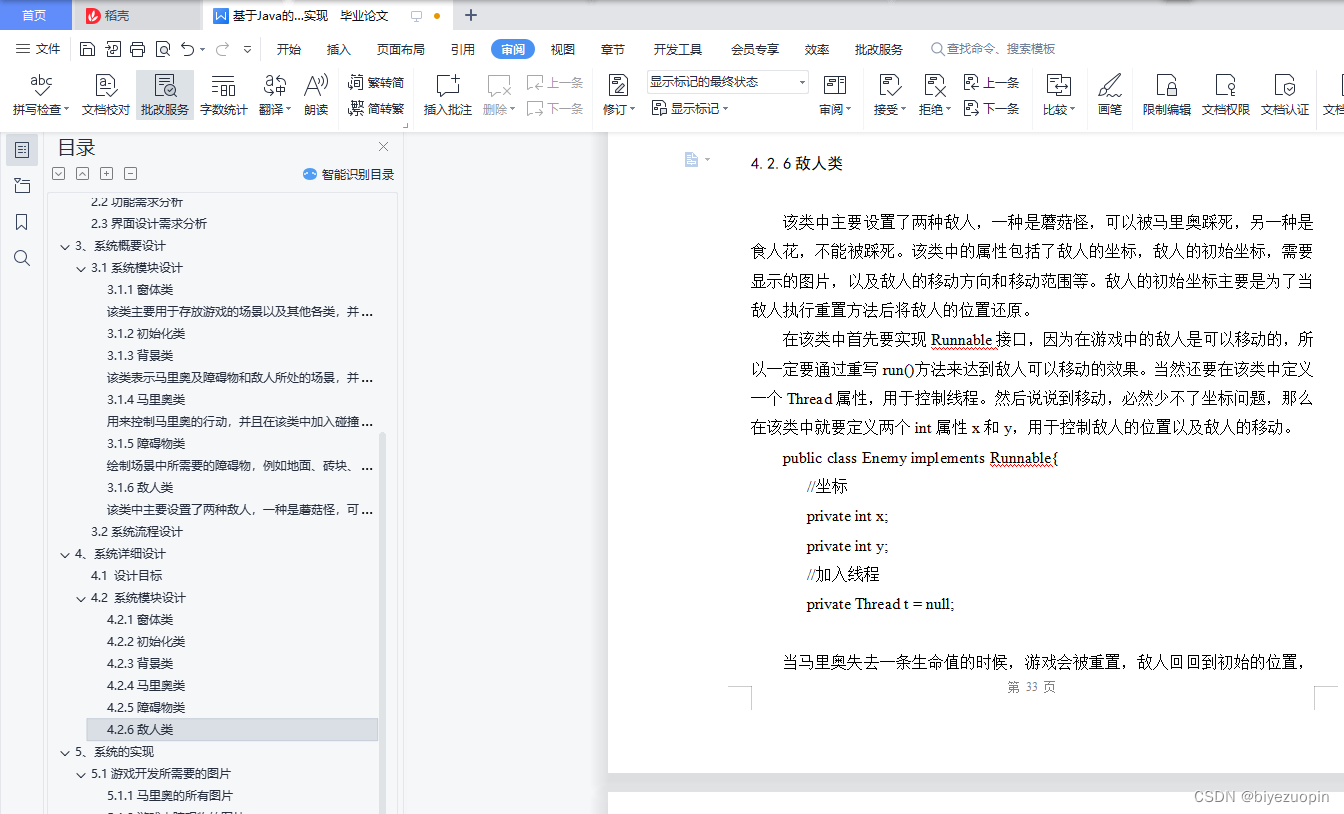Open the 显示标记 dropdown
The height and width of the screenshot is (814, 1344).
tap(691, 108)
